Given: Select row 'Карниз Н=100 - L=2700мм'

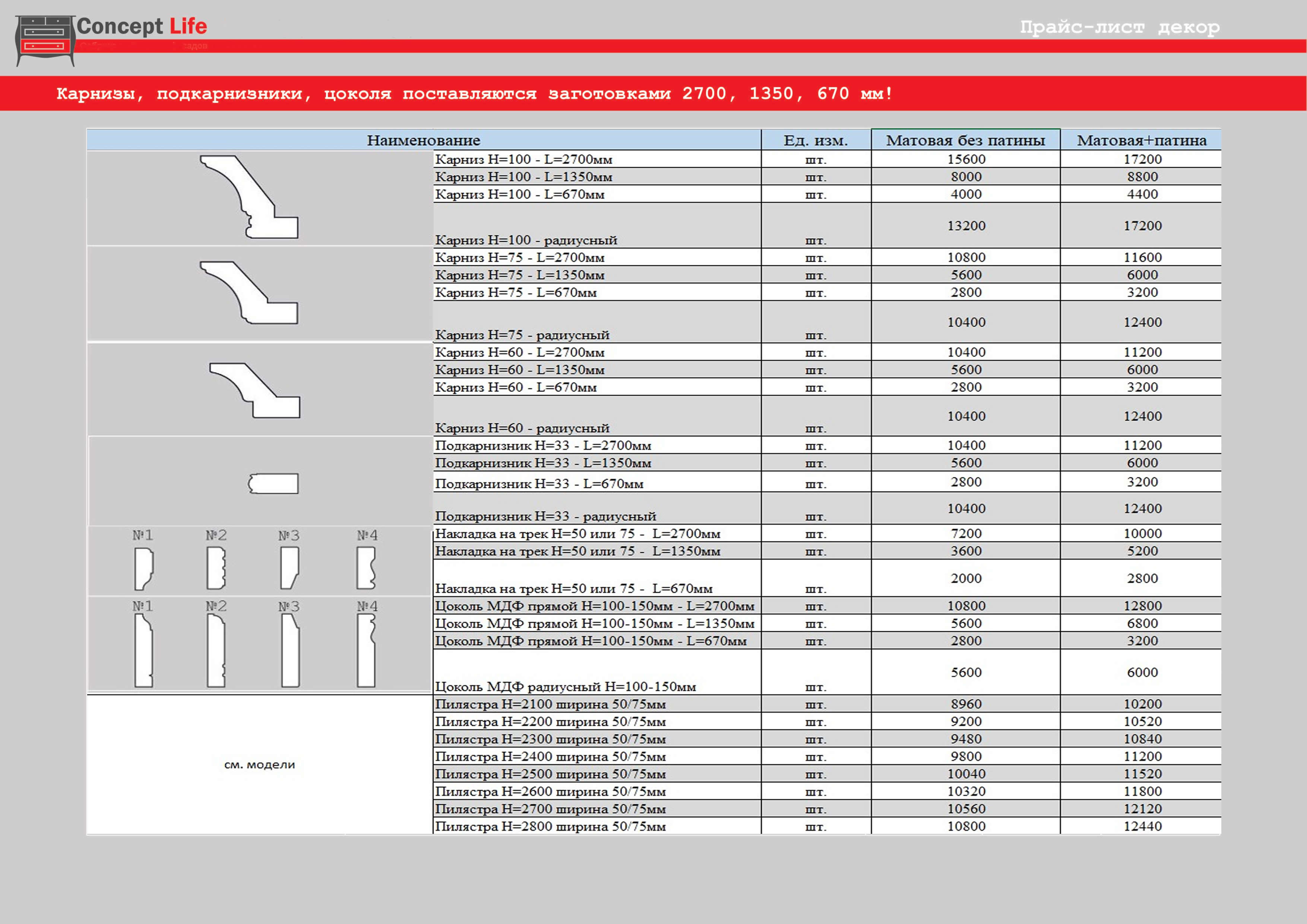Looking at the screenshot, I should [x=524, y=159].
